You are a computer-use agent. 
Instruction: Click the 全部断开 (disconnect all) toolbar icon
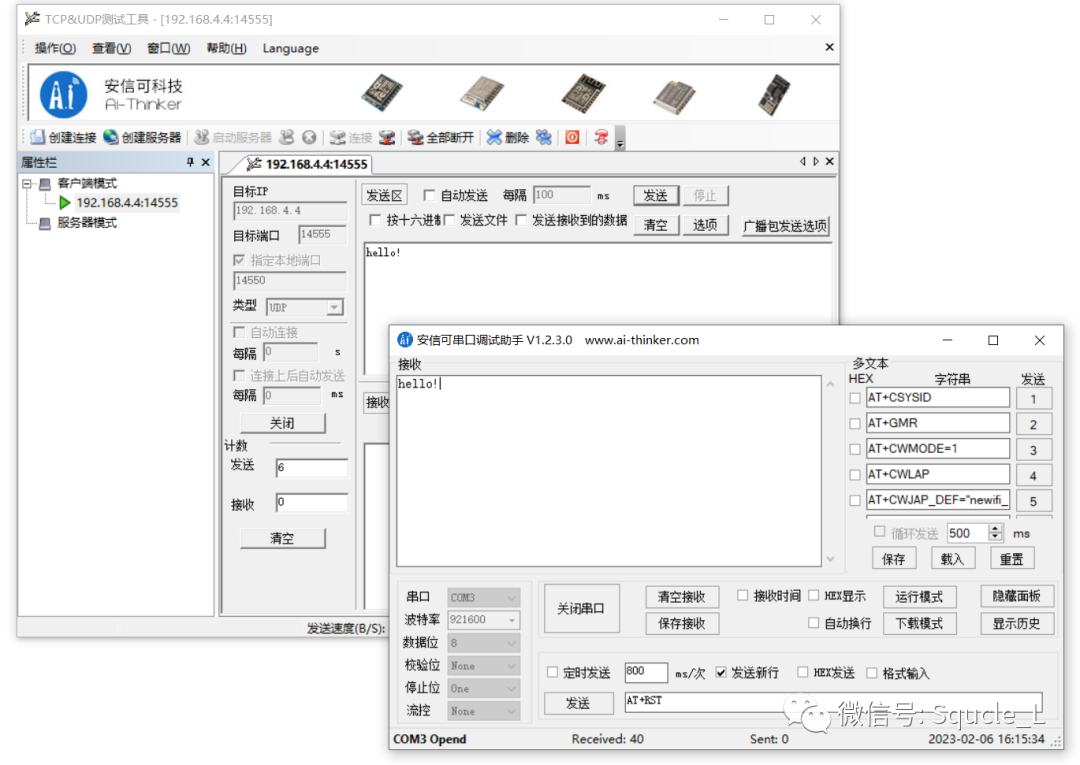point(415,137)
